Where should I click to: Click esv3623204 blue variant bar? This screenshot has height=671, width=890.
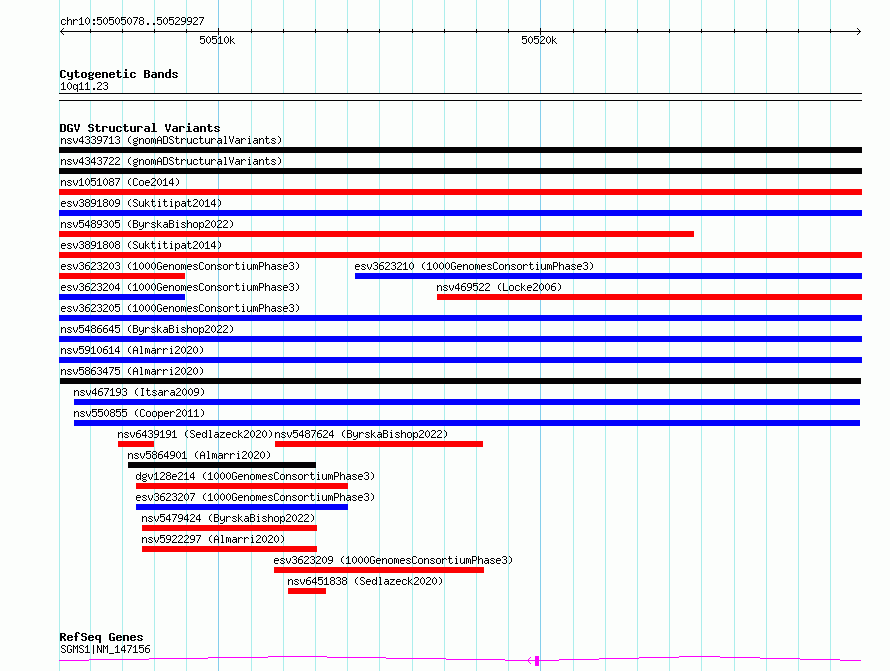[x=122, y=297]
